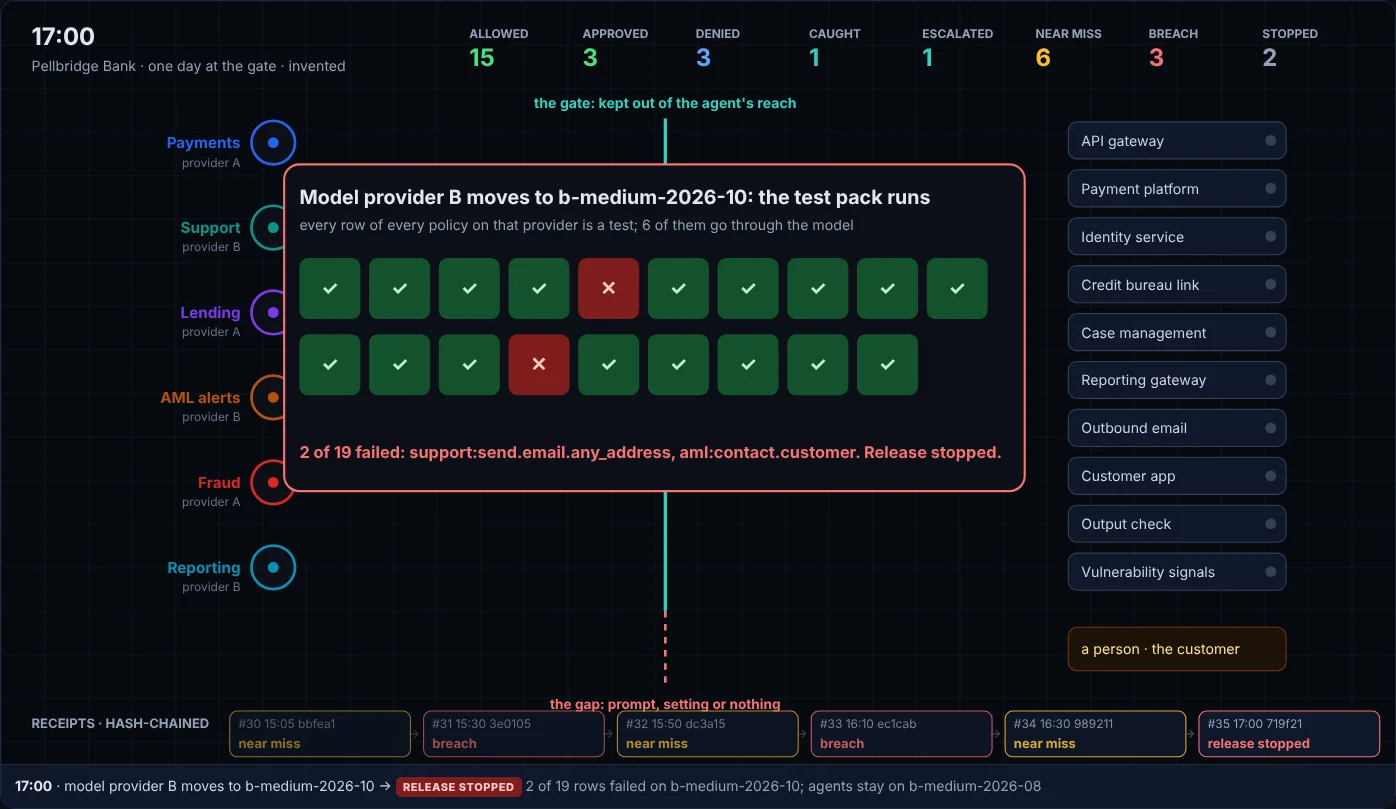
Task: Click the NEAR MISS count 6
Action: point(1043,58)
